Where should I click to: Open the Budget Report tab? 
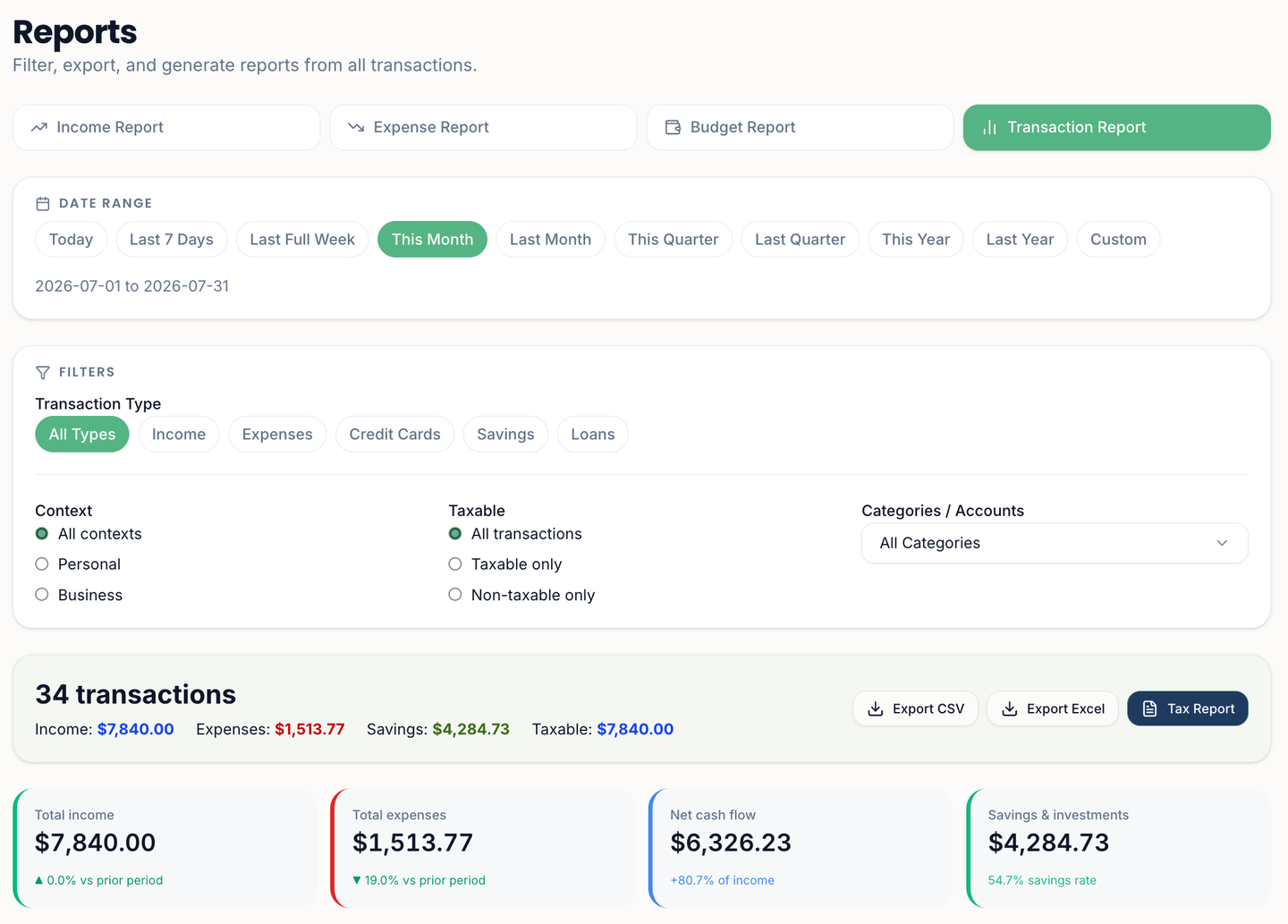point(800,127)
